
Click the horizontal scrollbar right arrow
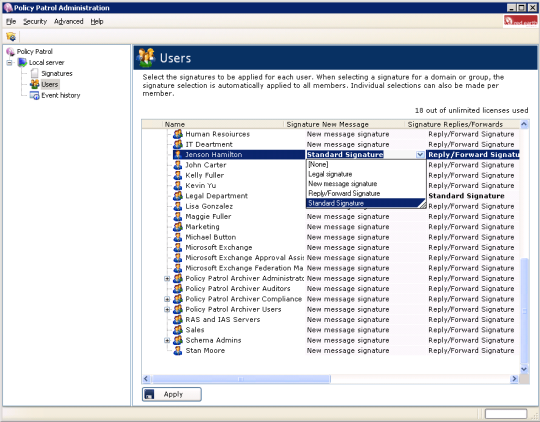click(x=514, y=379)
